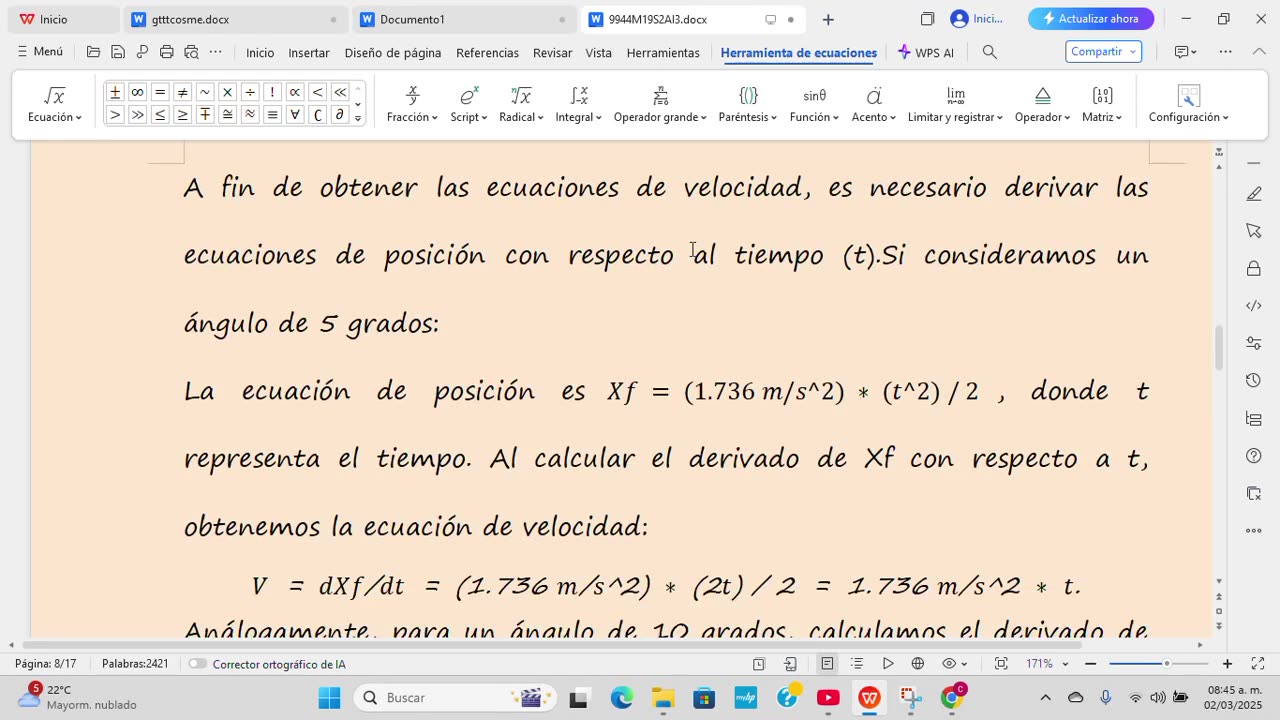Switch to the gtttcosme.docx document tab
This screenshot has width=1280, height=720.
click(235, 19)
